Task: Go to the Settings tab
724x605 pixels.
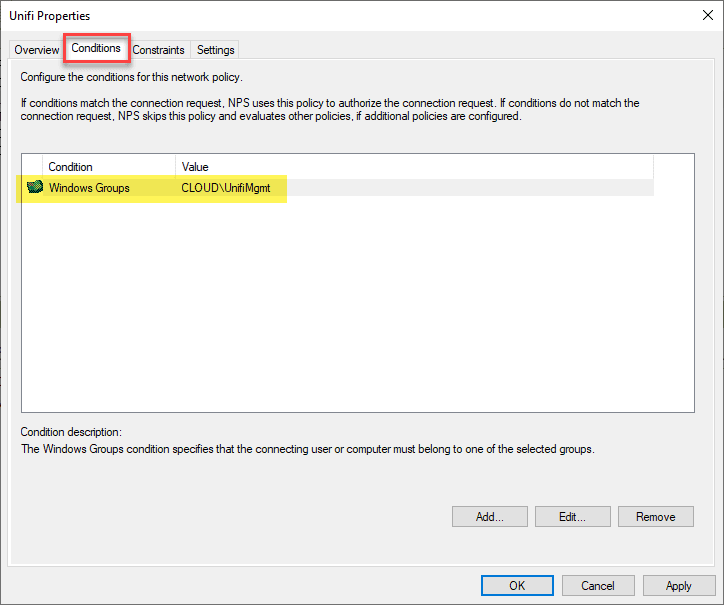Action: (x=215, y=50)
